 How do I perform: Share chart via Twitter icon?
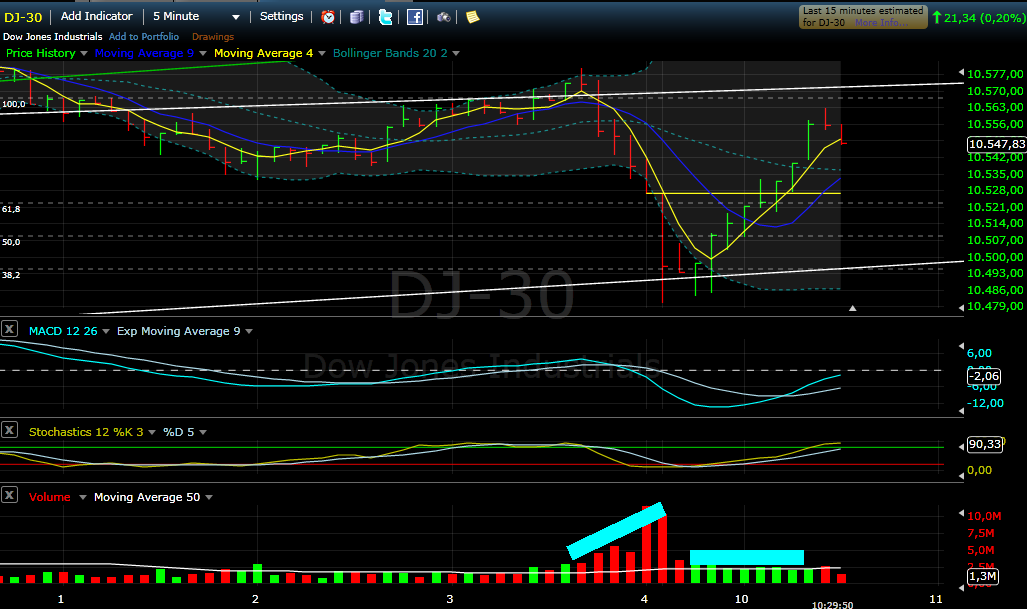[x=386, y=17]
